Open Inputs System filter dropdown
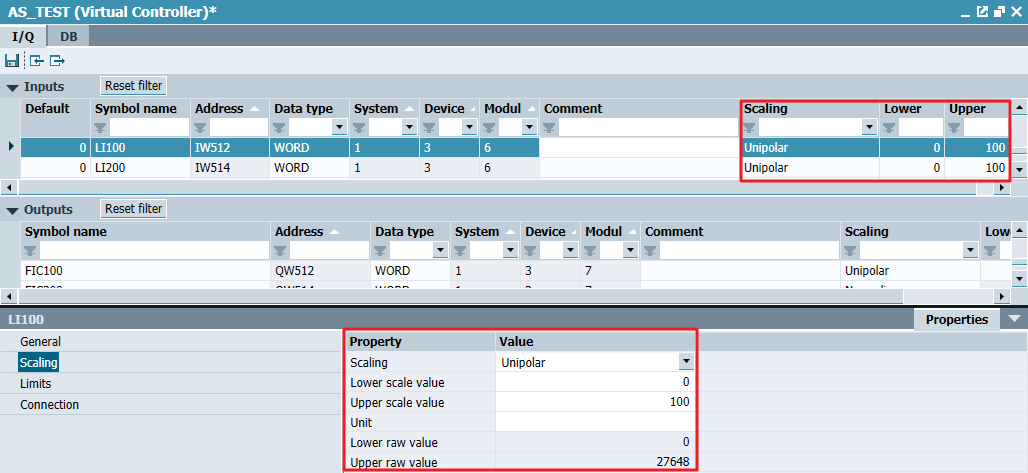Viewport: 1028px width, 473px height. pos(410,127)
